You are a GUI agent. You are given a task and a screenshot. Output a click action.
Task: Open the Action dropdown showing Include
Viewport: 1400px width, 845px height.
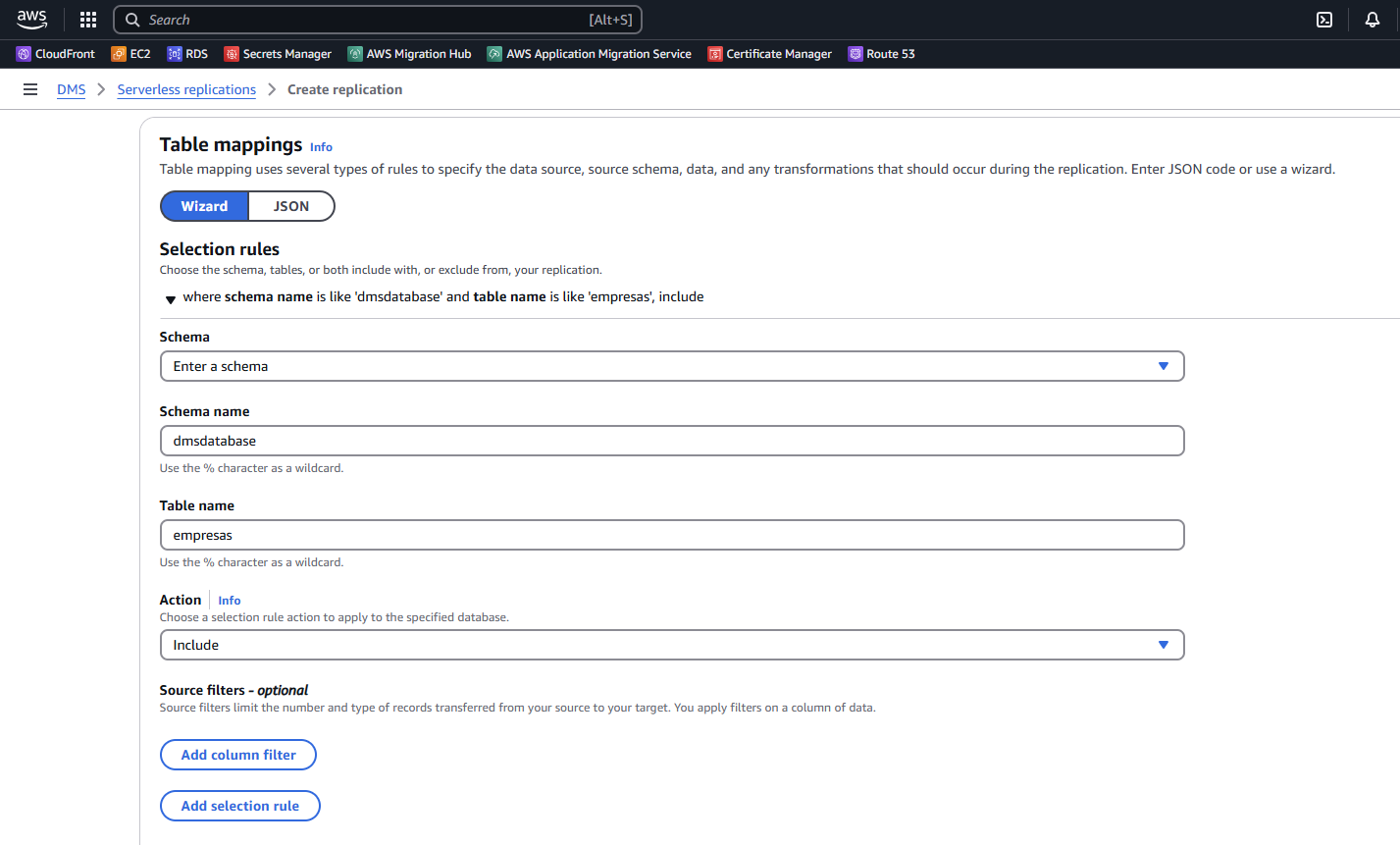coord(671,645)
